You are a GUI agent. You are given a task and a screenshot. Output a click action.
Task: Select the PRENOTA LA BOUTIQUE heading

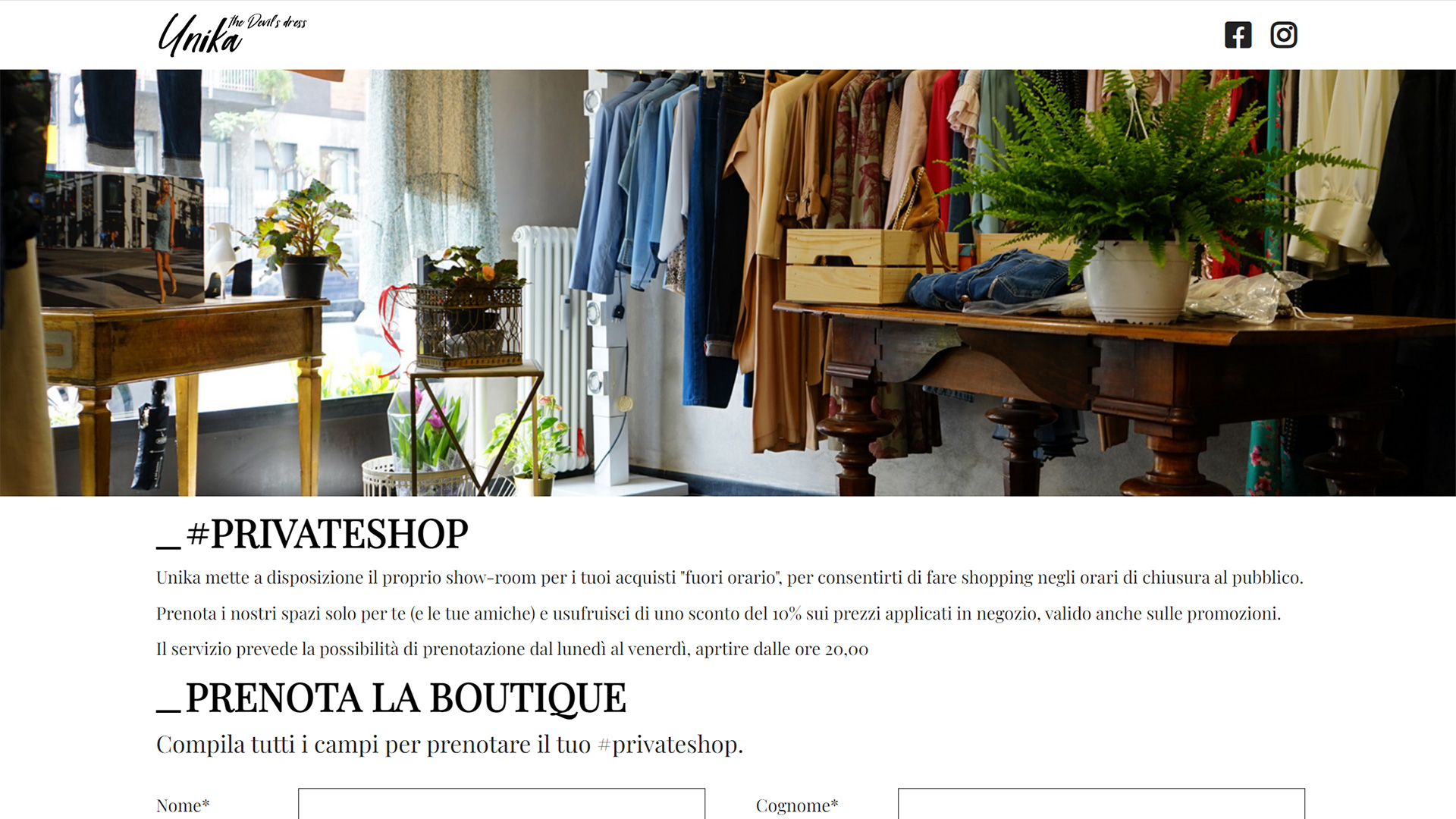pos(391,698)
